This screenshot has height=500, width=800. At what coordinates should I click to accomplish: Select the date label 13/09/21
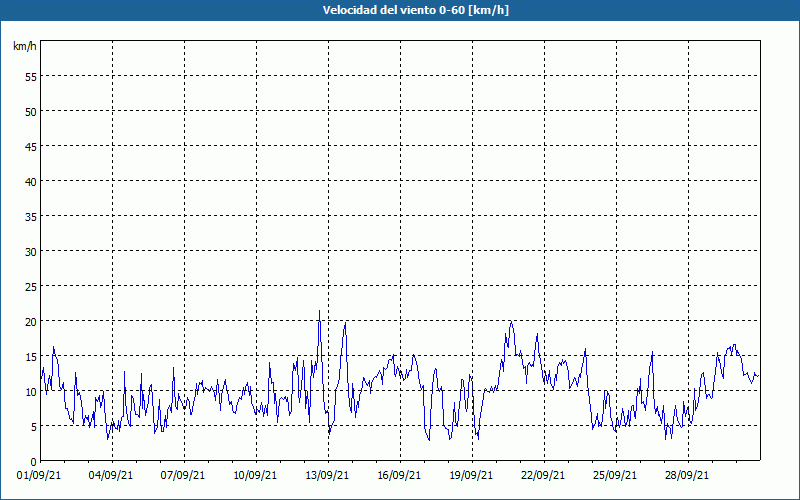(327, 476)
